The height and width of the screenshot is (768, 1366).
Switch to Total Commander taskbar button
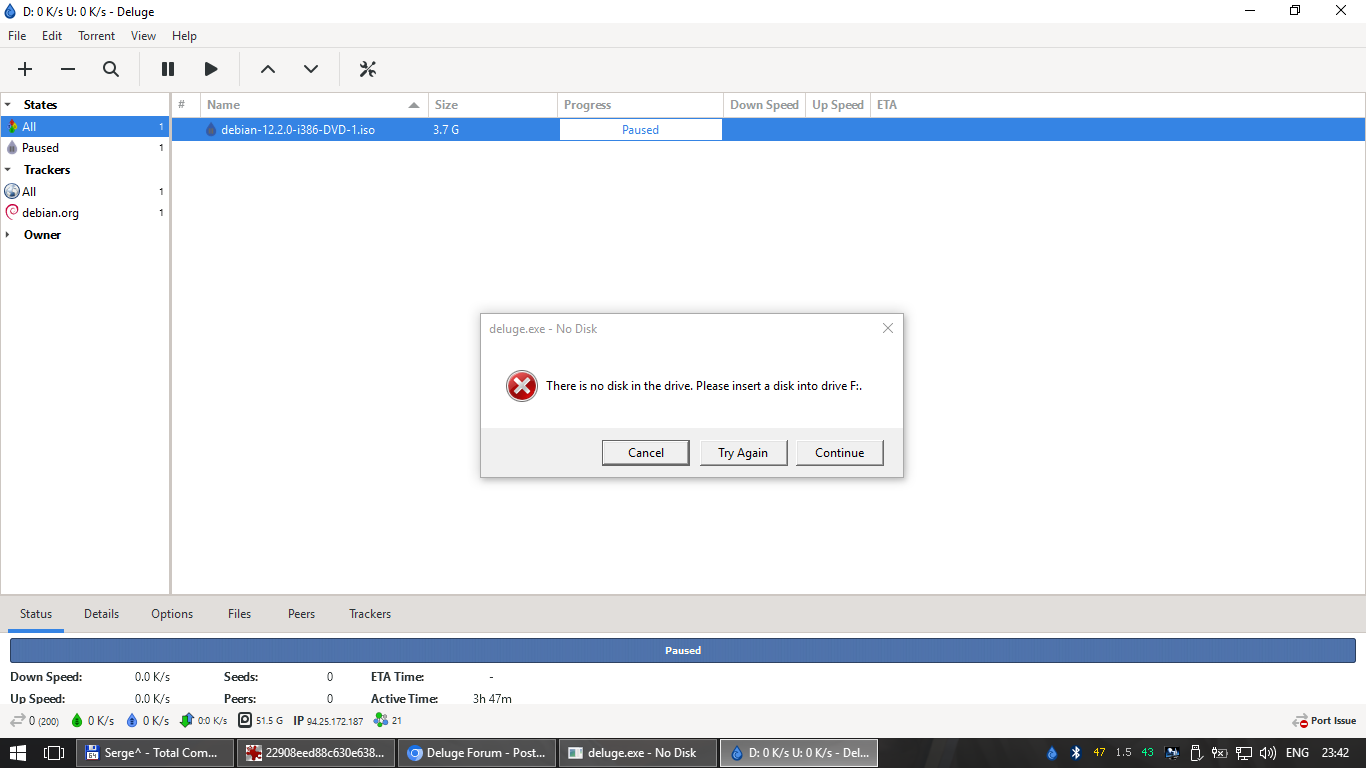[155, 753]
